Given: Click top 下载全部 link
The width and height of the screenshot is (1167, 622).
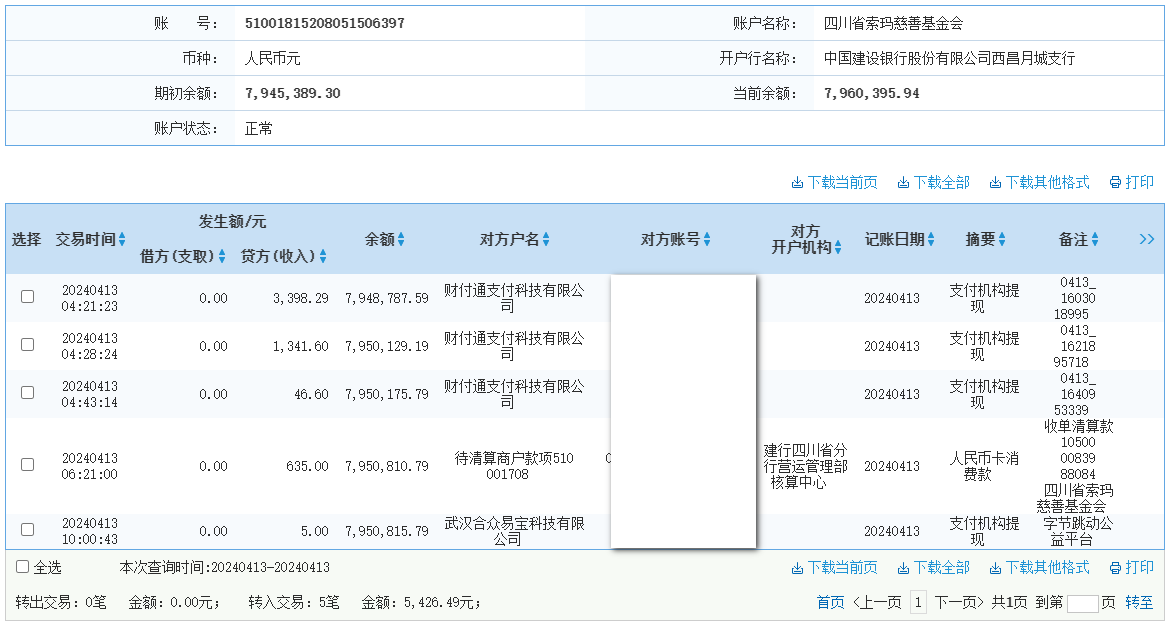Looking at the screenshot, I should pos(933,182).
